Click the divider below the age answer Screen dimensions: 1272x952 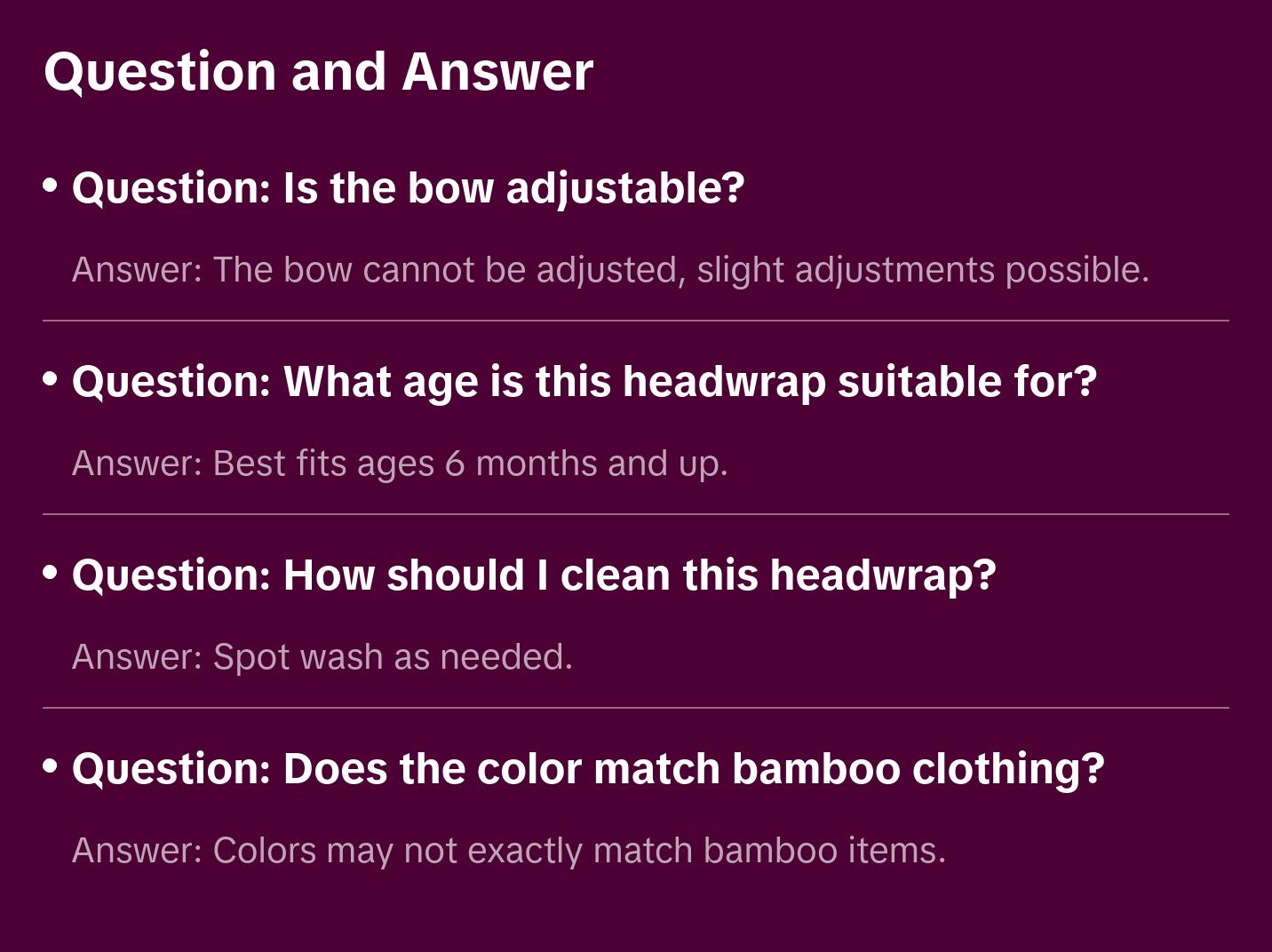point(636,514)
